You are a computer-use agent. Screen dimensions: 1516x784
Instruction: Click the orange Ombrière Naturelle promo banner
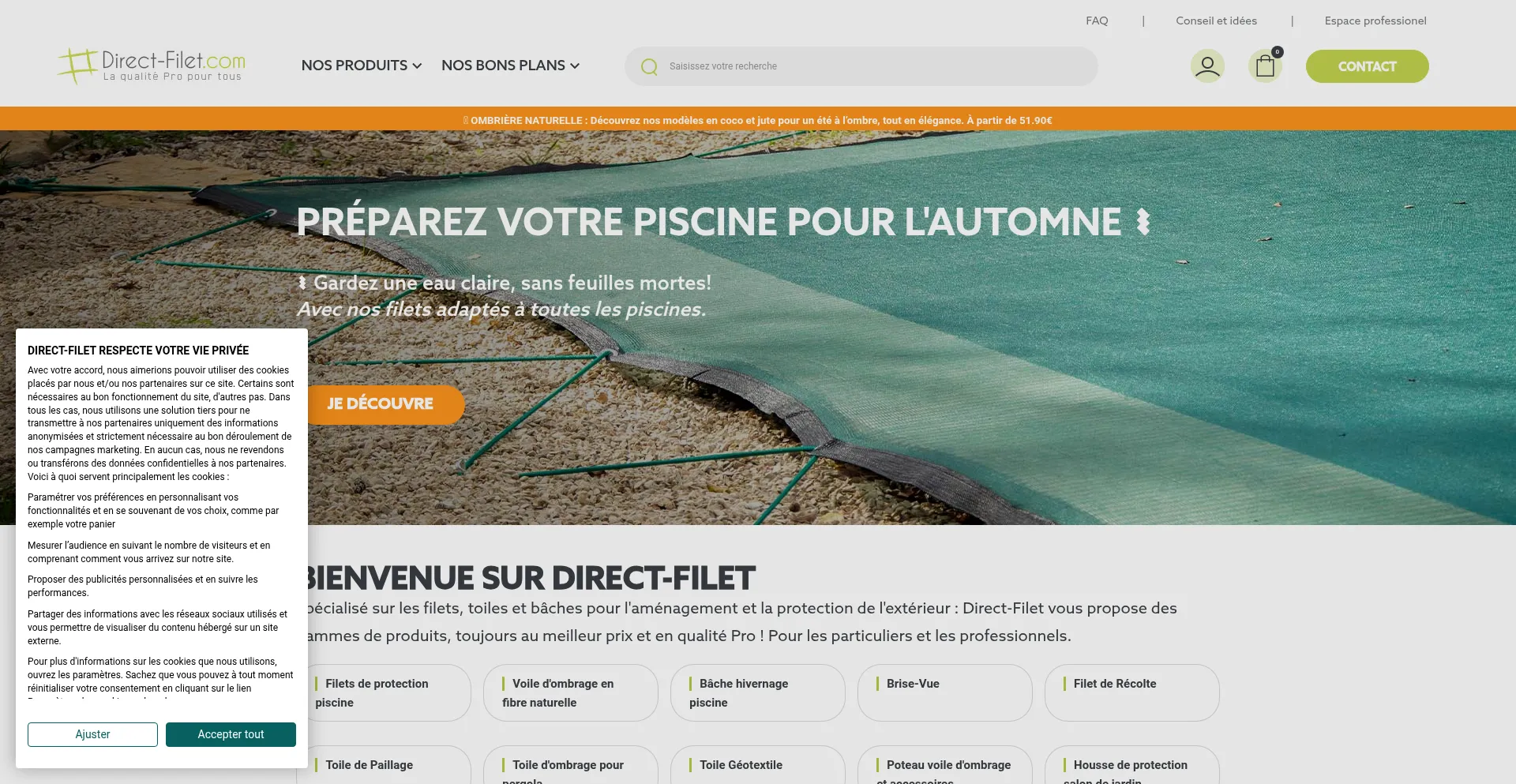click(757, 120)
